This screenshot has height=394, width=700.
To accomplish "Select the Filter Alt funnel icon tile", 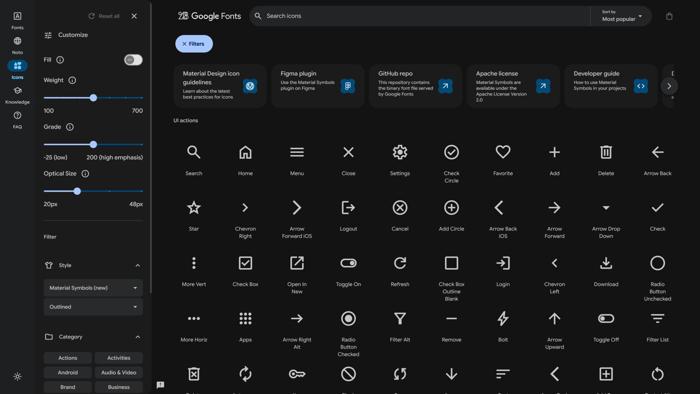I will pyautogui.click(x=400, y=326).
